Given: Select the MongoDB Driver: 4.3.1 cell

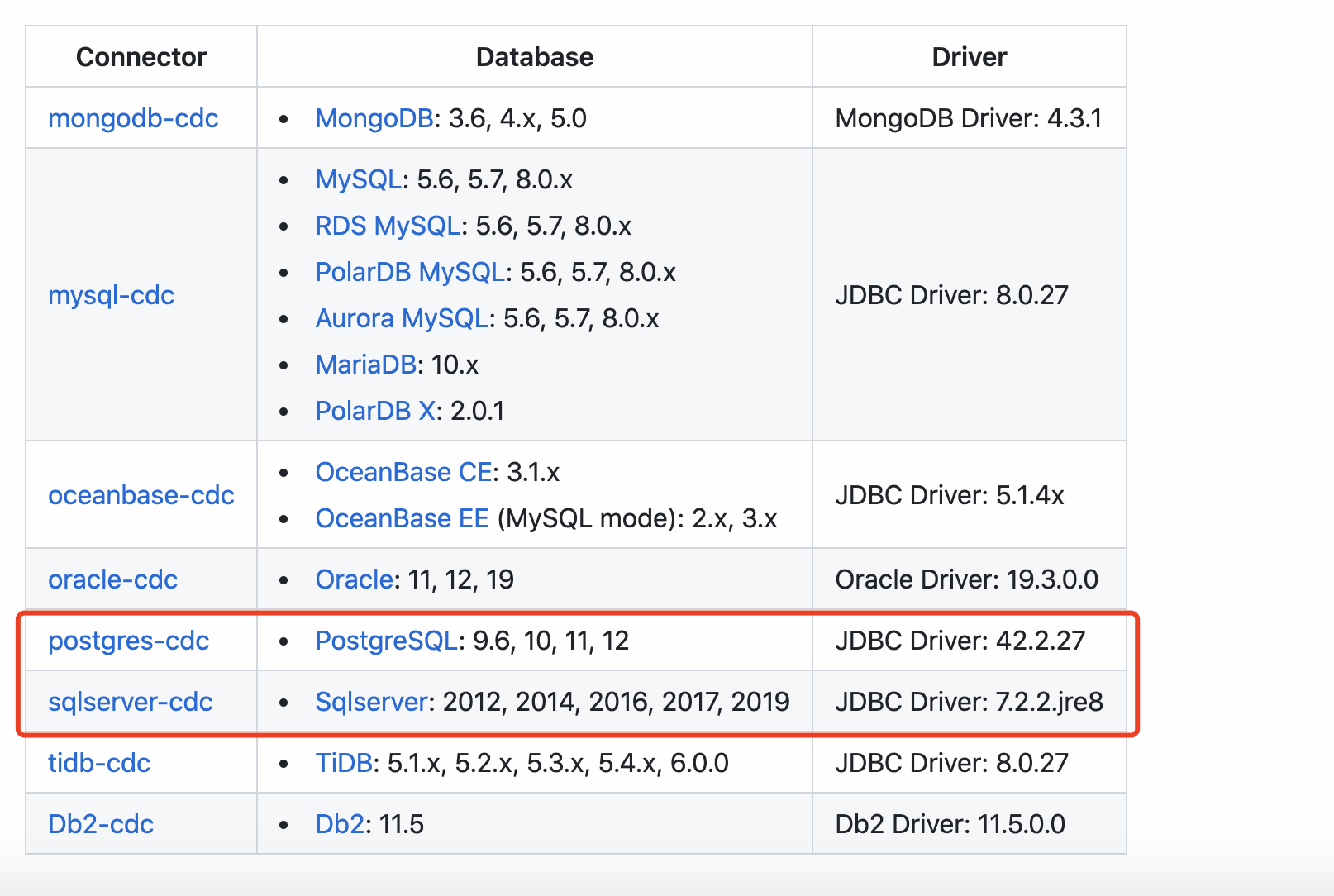Looking at the screenshot, I should (969, 118).
